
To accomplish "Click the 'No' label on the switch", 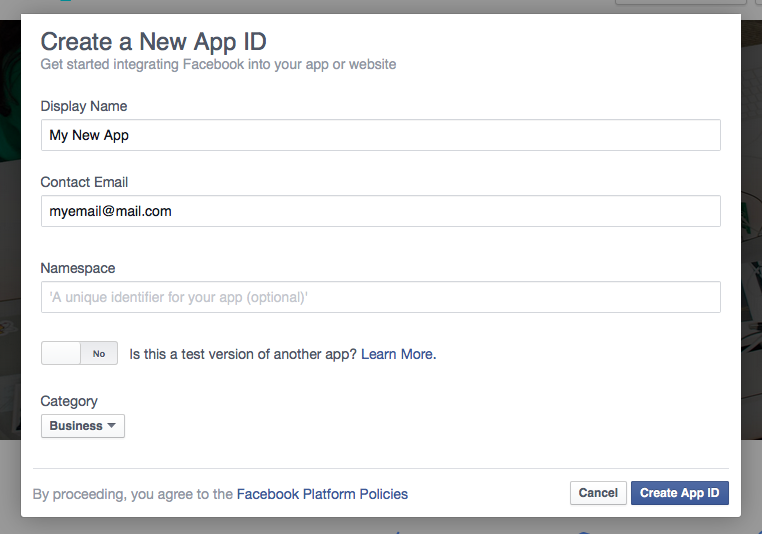I will coord(99,354).
